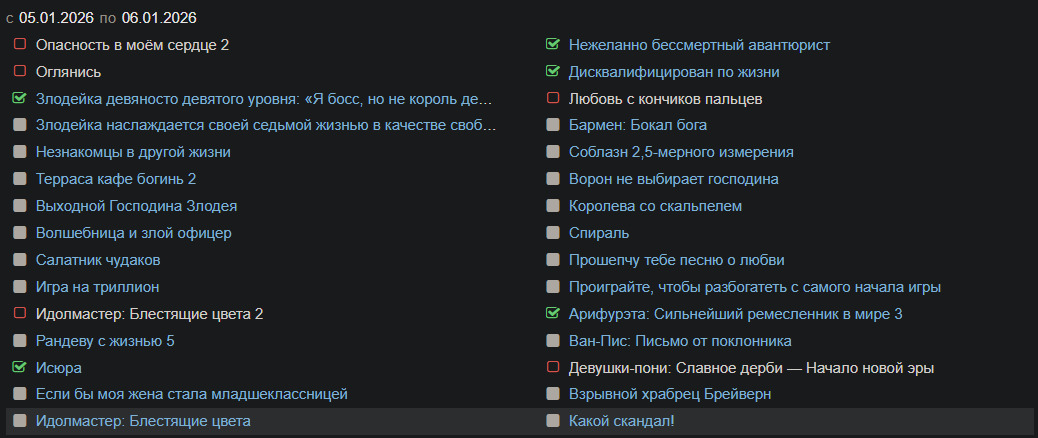The width and height of the screenshot is (1038, 438).
Task: Tick the «Идолмастер: Блестящие цвета 2» checkbox
Action: [19, 314]
